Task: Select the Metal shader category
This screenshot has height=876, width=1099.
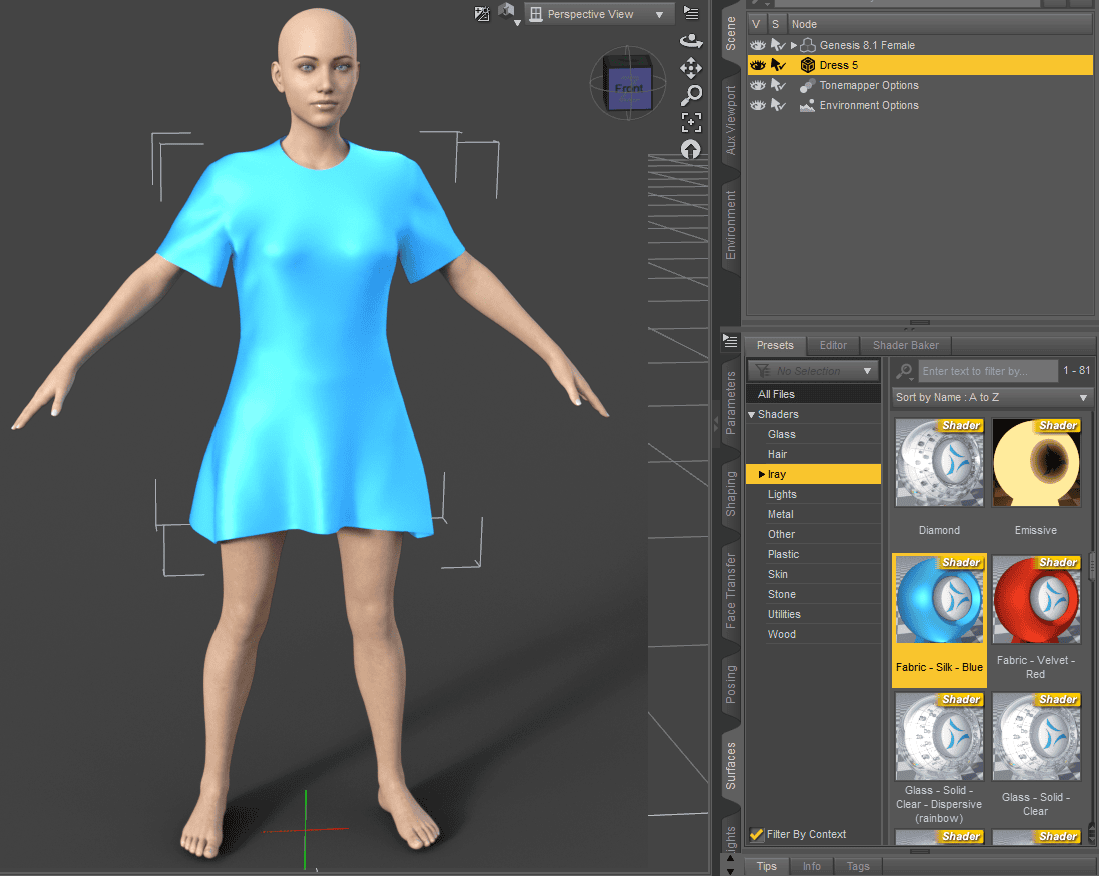Action: tap(782, 513)
